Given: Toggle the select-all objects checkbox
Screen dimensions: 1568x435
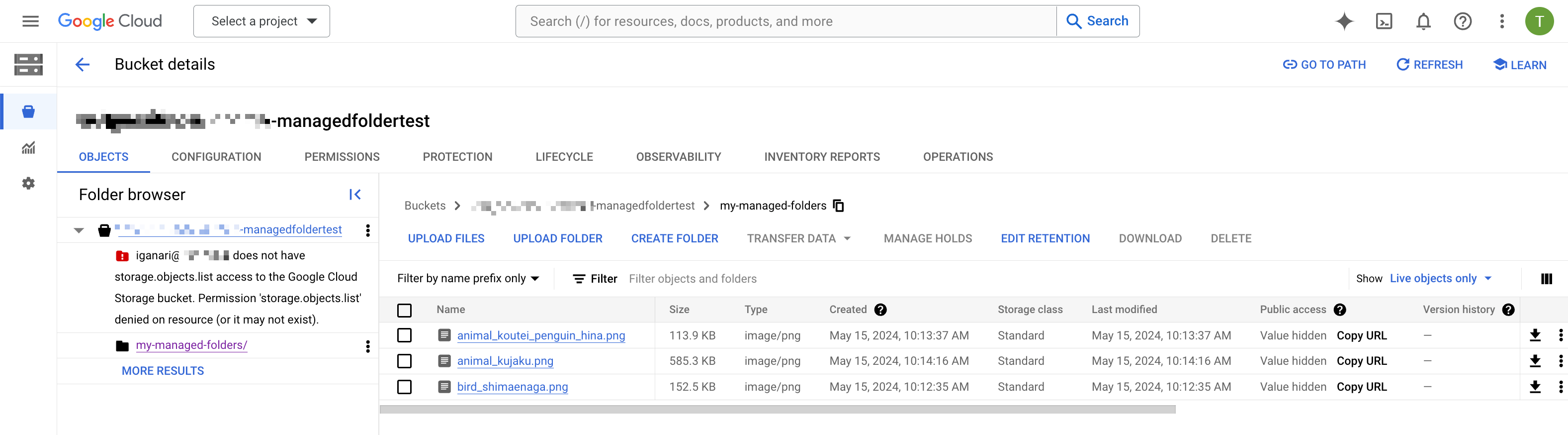Looking at the screenshot, I should click(x=404, y=310).
